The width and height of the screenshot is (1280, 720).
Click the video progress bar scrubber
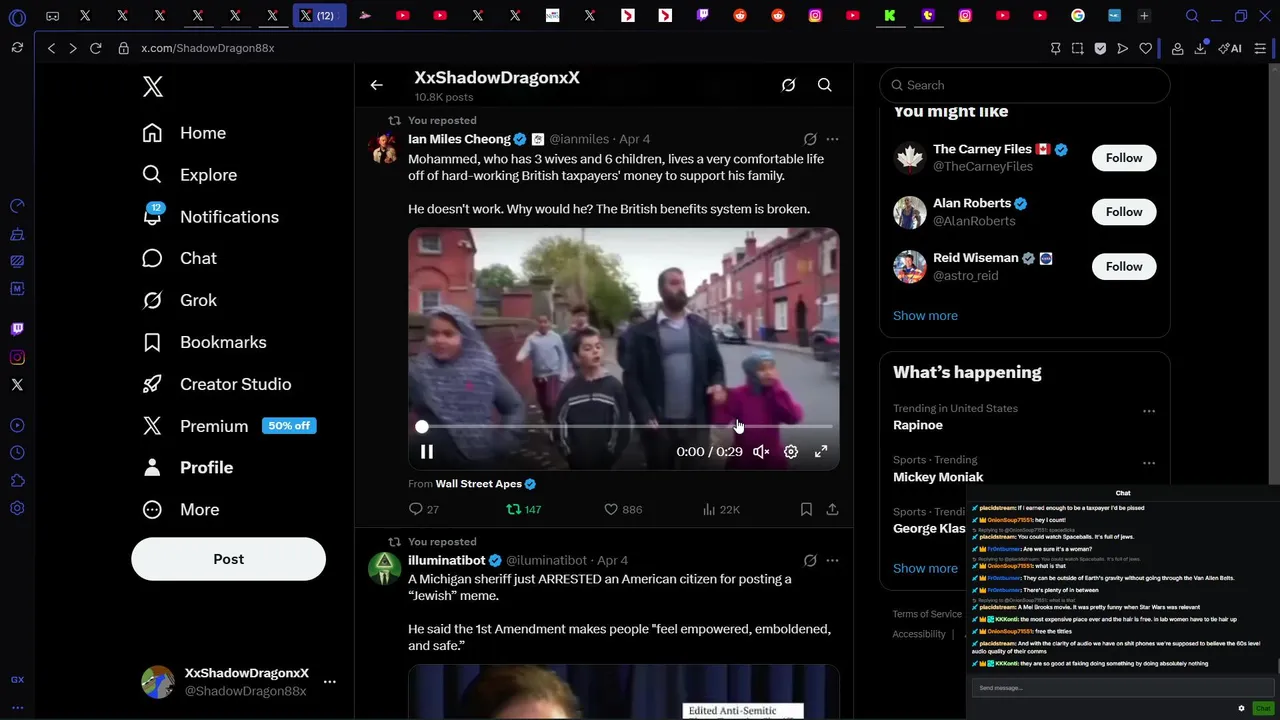422,426
